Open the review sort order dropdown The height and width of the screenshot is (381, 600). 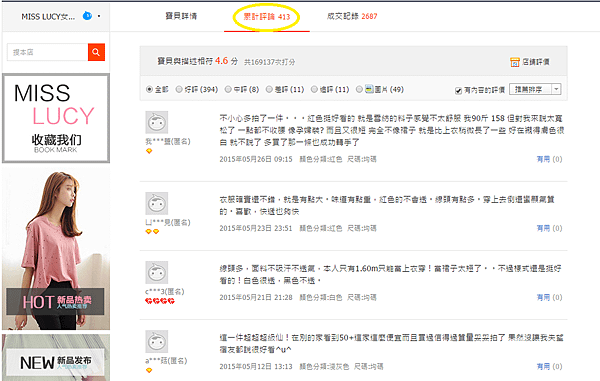(535, 90)
